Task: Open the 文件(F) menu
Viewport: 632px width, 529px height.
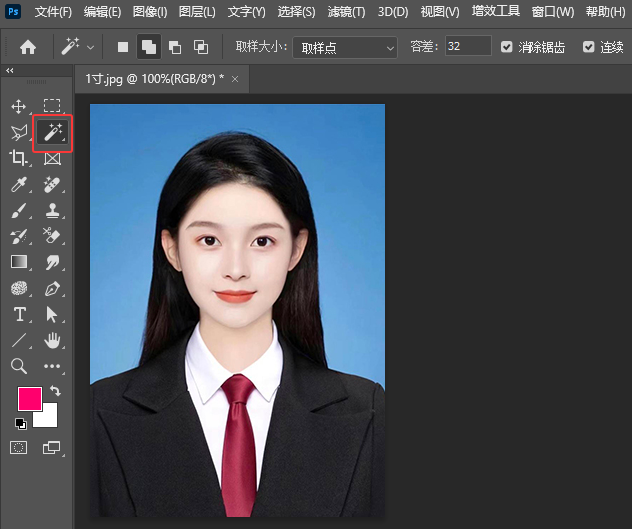Action: (x=53, y=12)
